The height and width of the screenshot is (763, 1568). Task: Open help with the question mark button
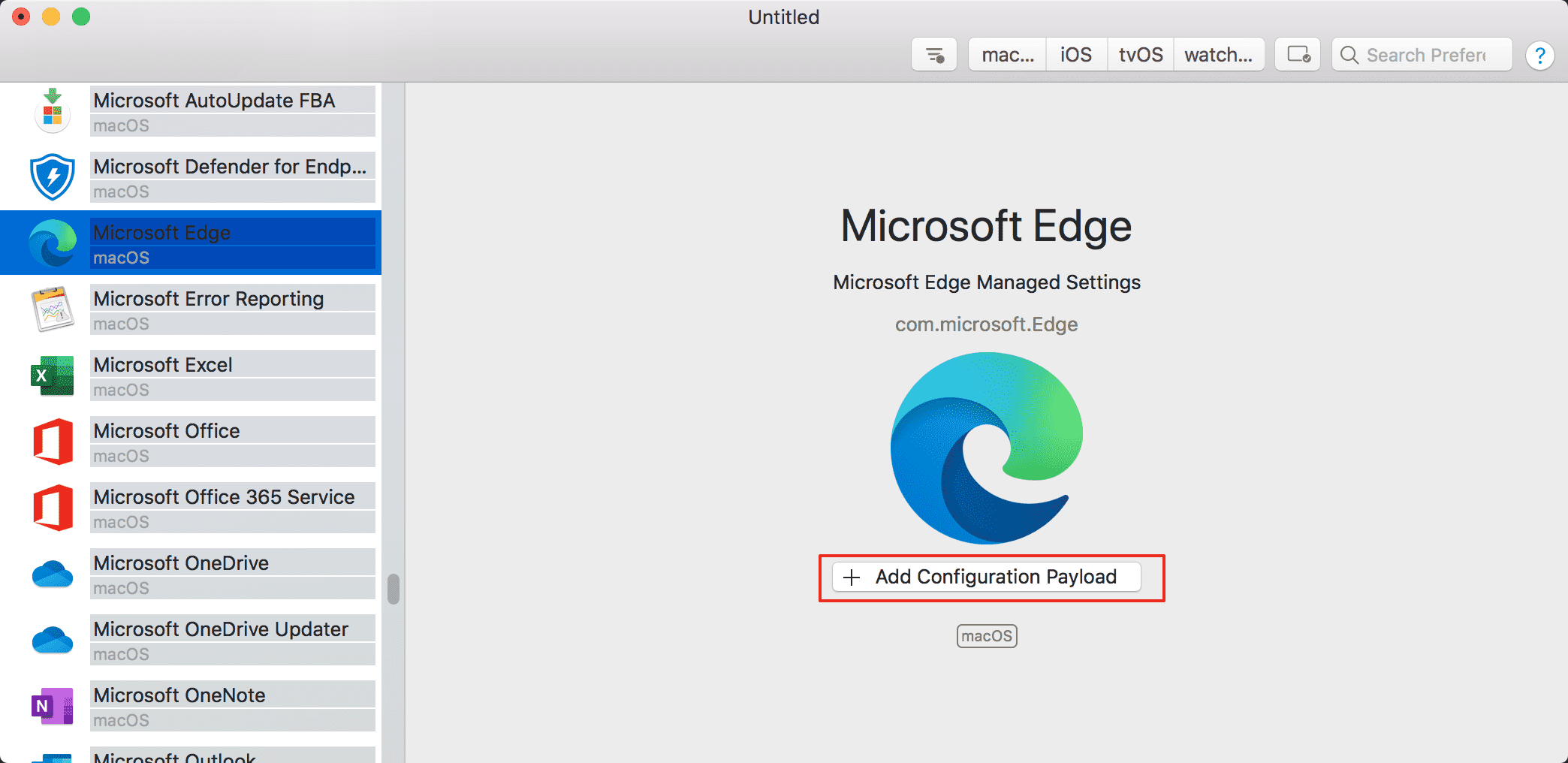1539,55
